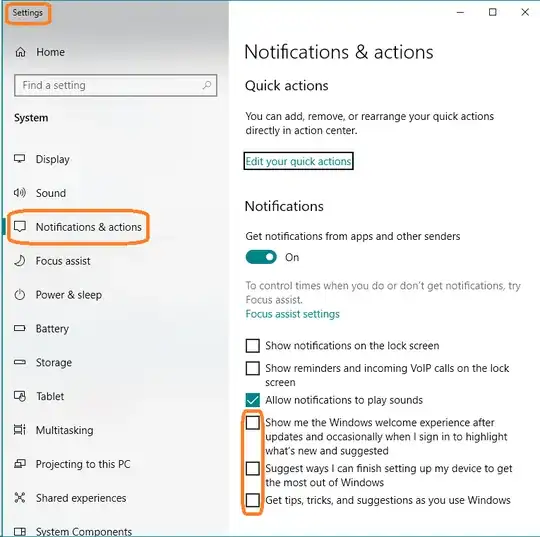This screenshot has height=537, width=540.
Task: Check Suggest ways I can finish setting up
Action: pyautogui.click(x=252, y=468)
